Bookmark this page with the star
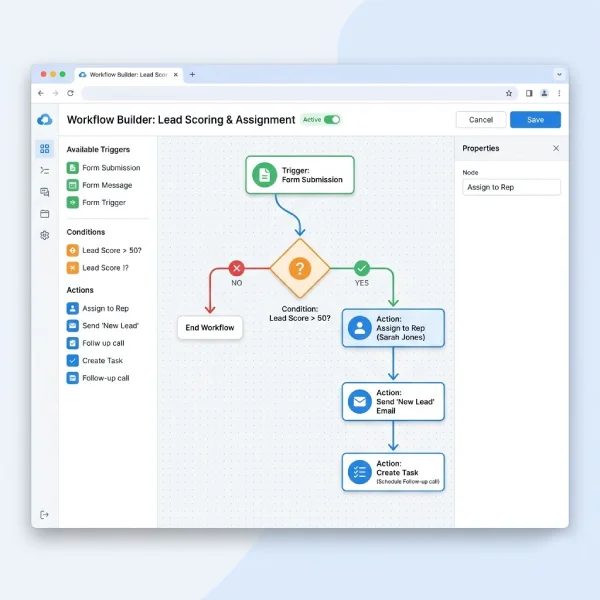600x600 pixels. point(509,93)
